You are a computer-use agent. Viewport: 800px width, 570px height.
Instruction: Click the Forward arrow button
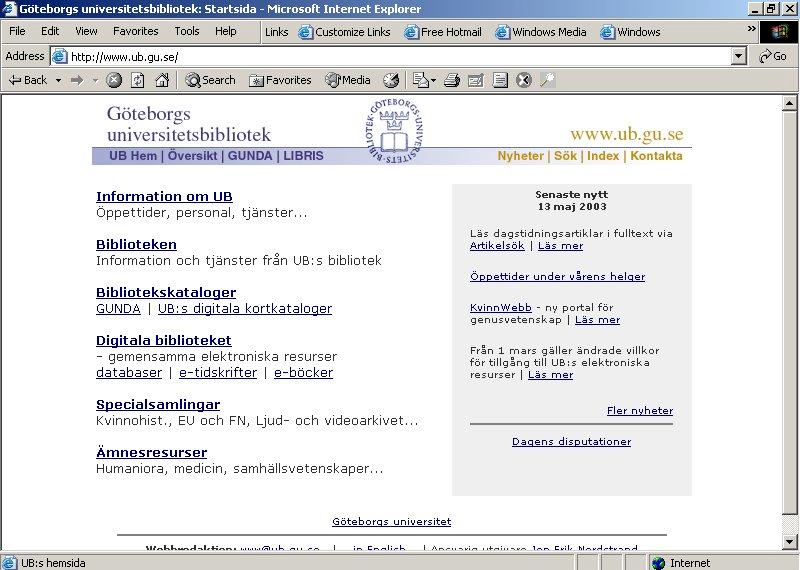coord(77,80)
